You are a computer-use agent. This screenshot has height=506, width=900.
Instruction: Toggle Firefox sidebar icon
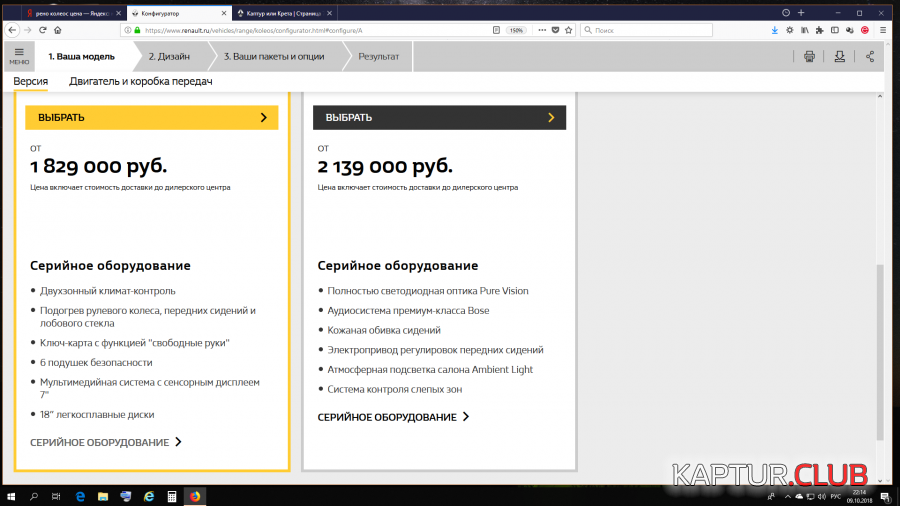[835, 30]
